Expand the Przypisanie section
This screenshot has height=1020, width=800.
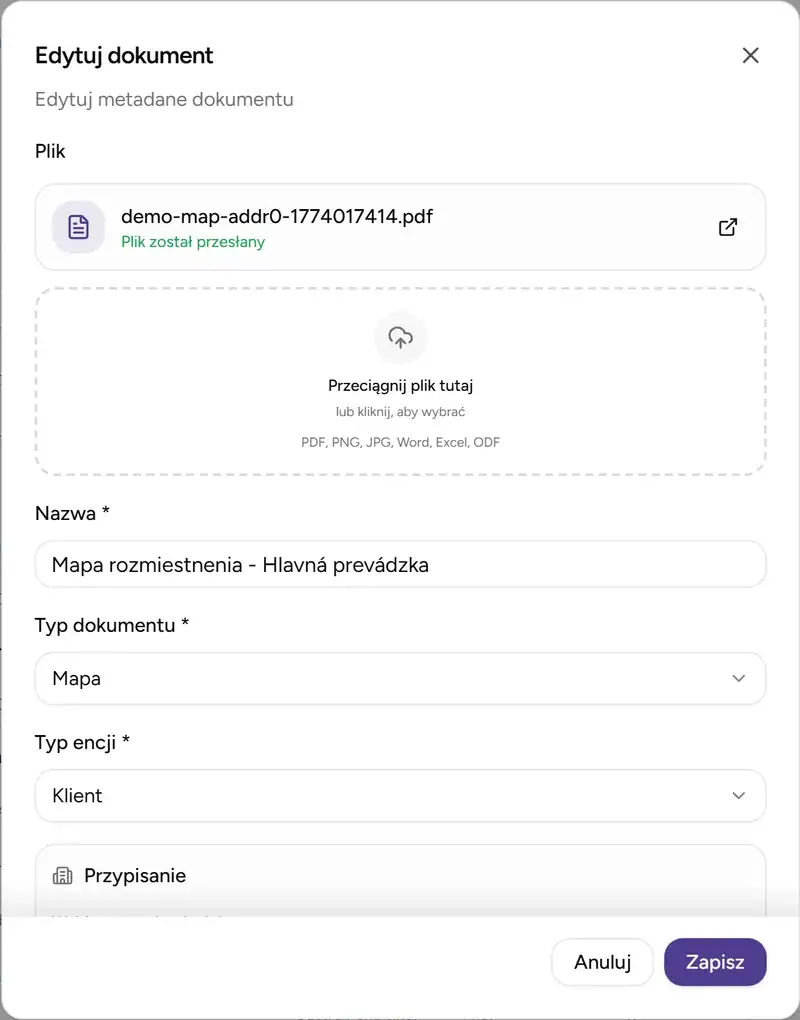point(400,875)
